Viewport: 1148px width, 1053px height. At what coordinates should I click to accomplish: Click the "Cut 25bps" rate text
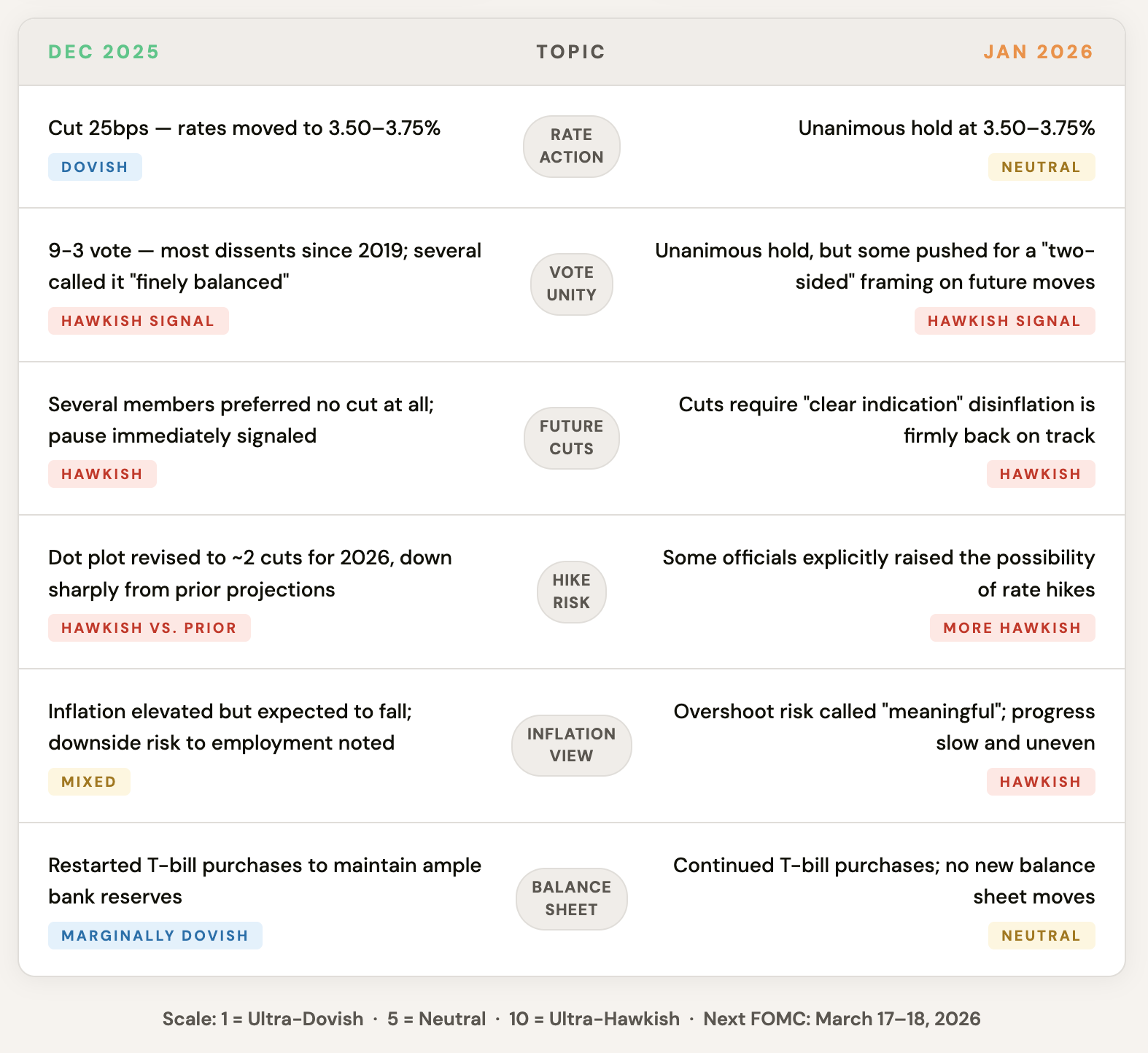coord(244,128)
